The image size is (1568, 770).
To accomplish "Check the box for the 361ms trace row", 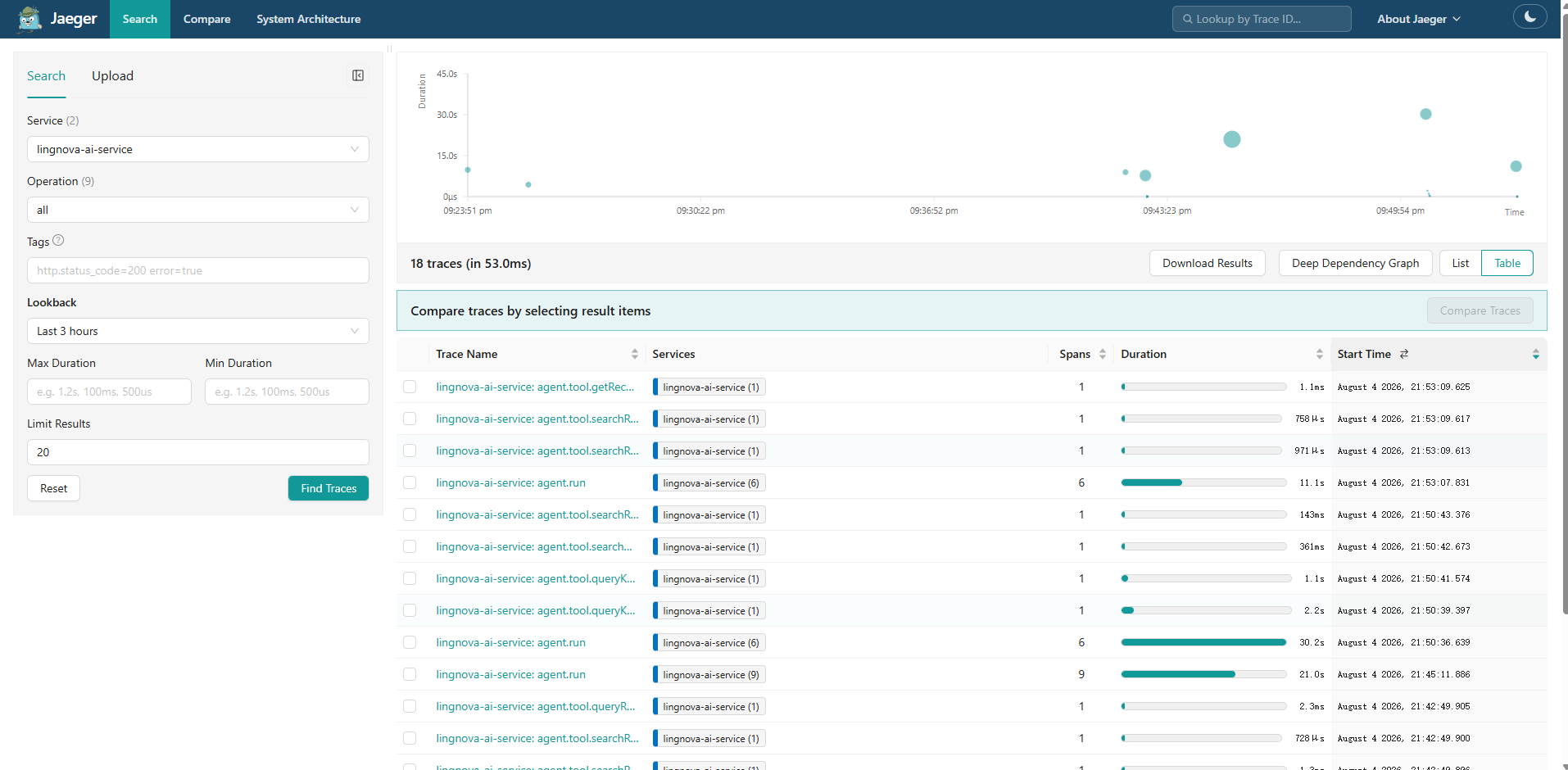I will pyautogui.click(x=410, y=546).
